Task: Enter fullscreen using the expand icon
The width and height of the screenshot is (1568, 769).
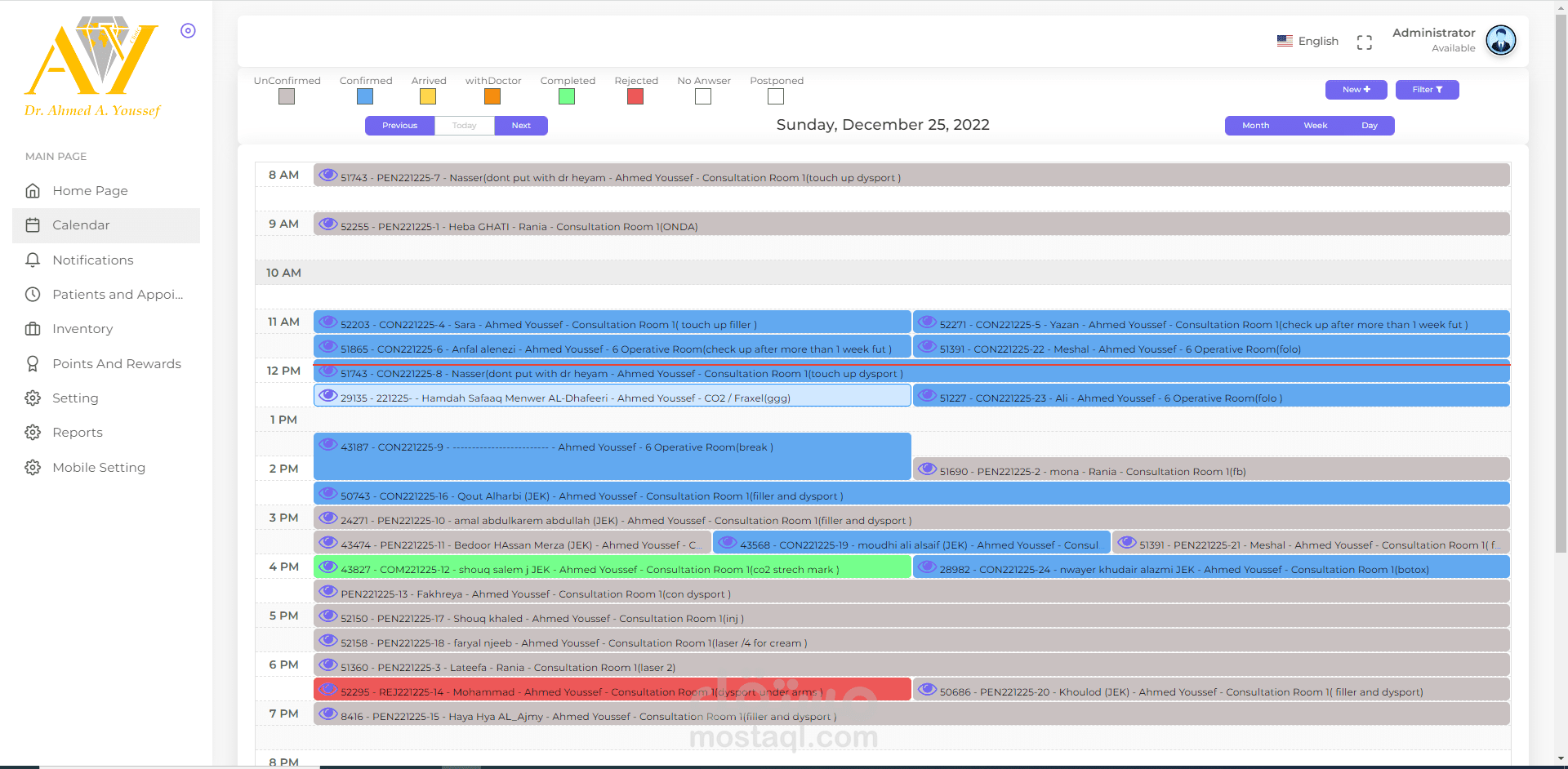Action: (x=1364, y=42)
